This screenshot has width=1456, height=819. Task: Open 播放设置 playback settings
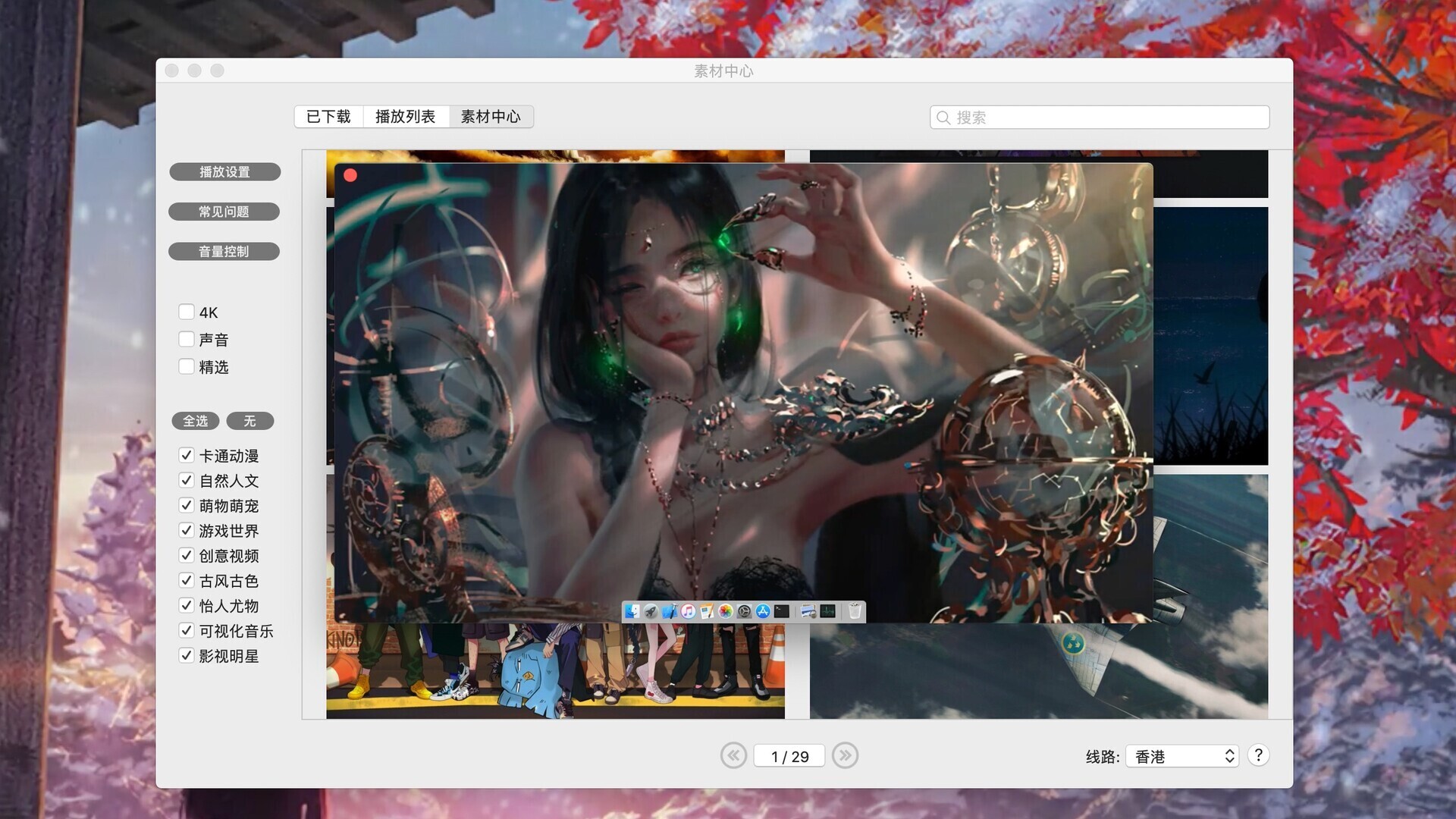[224, 172]
